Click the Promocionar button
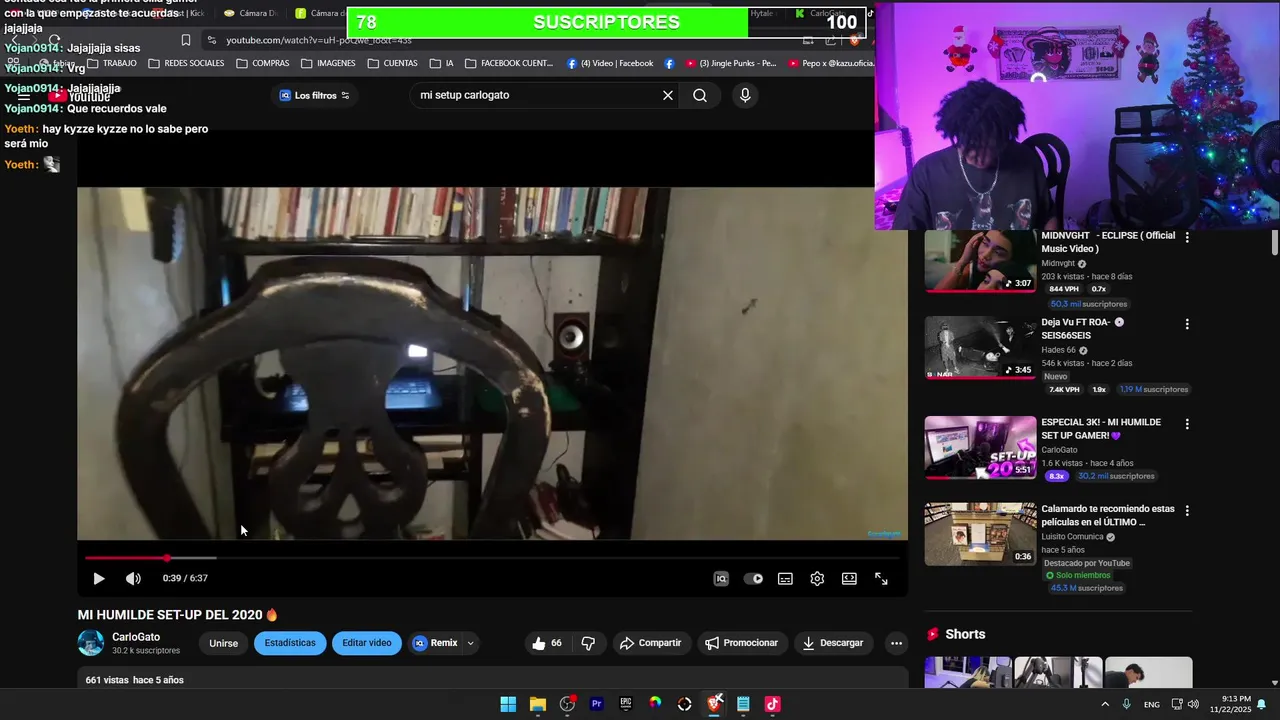 741,643
